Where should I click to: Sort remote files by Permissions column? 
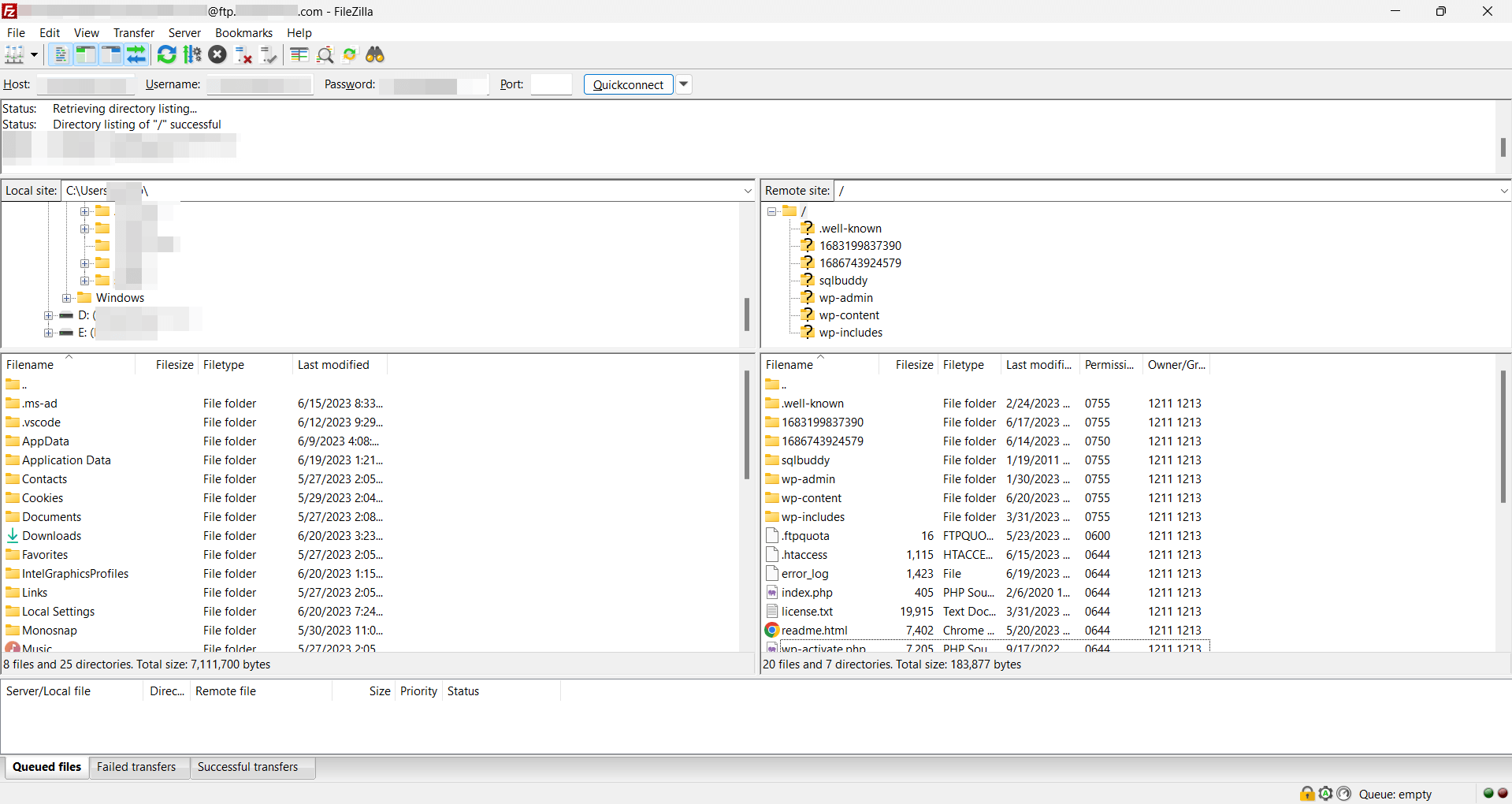[x=1111, y=365]
